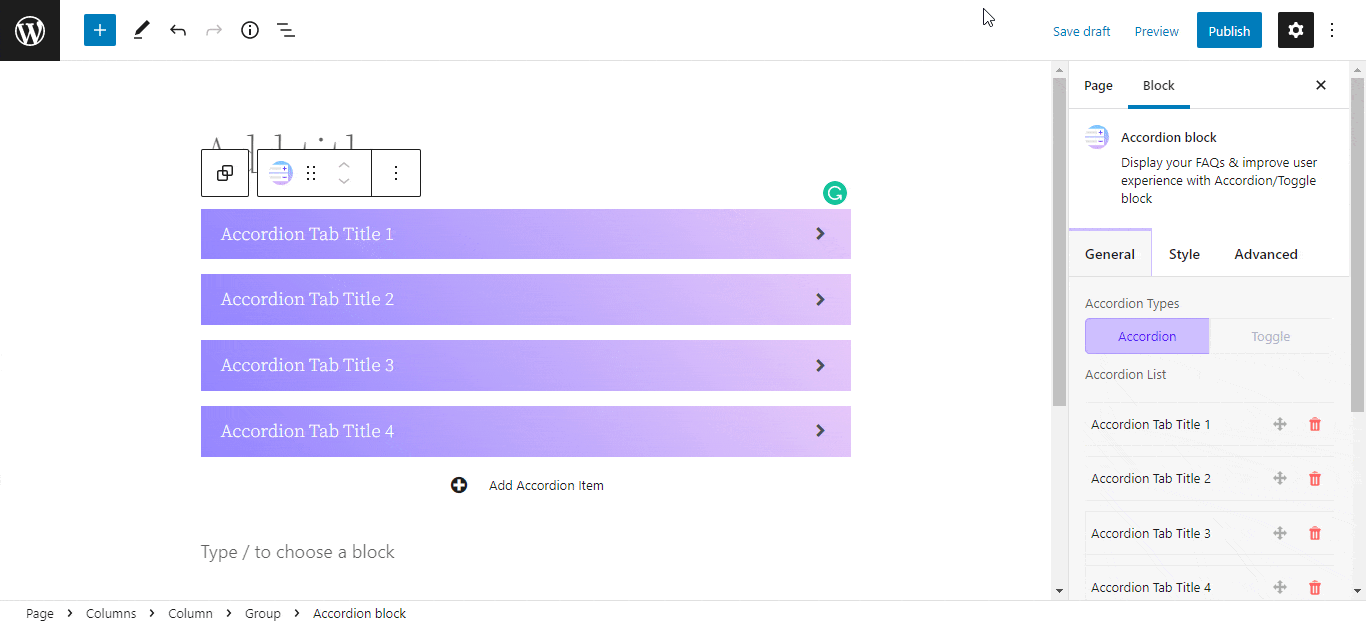Open the List View icon
Image resolution: width=1366 pixels, height=625 pixels.
(286, 30)
